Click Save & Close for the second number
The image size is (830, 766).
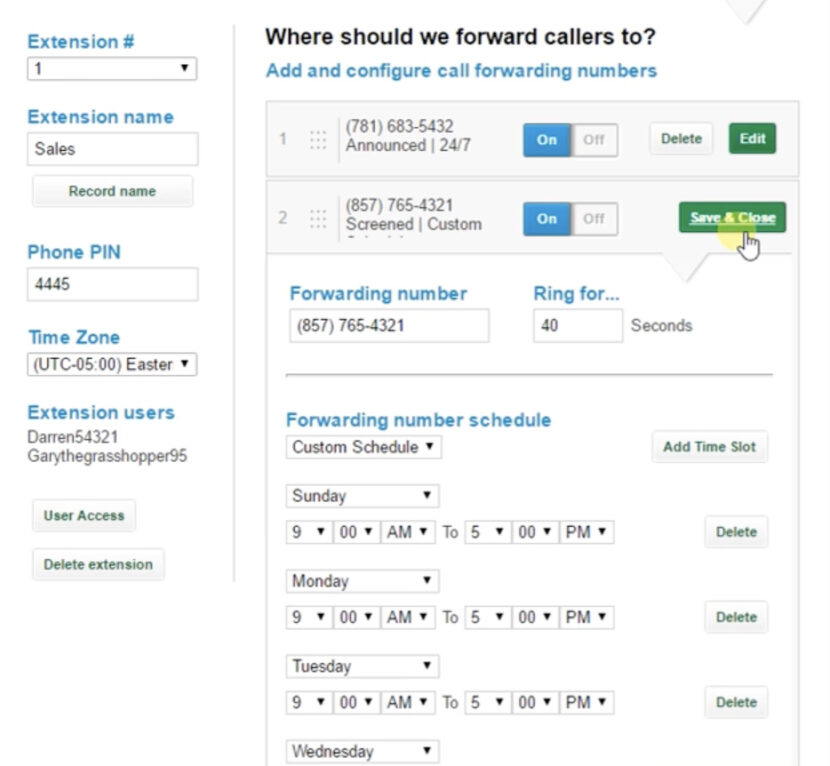(x=731, y=217)
